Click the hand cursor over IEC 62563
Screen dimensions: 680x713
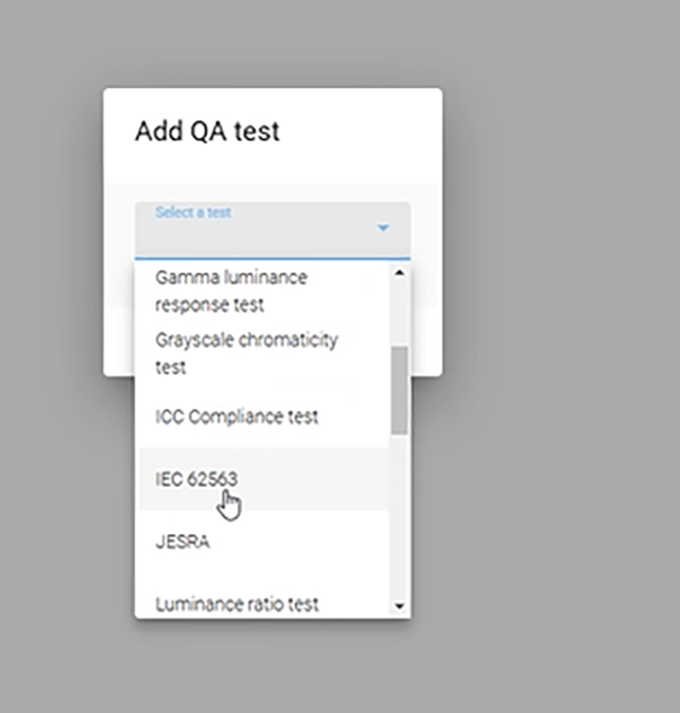[x=229, y=503]
